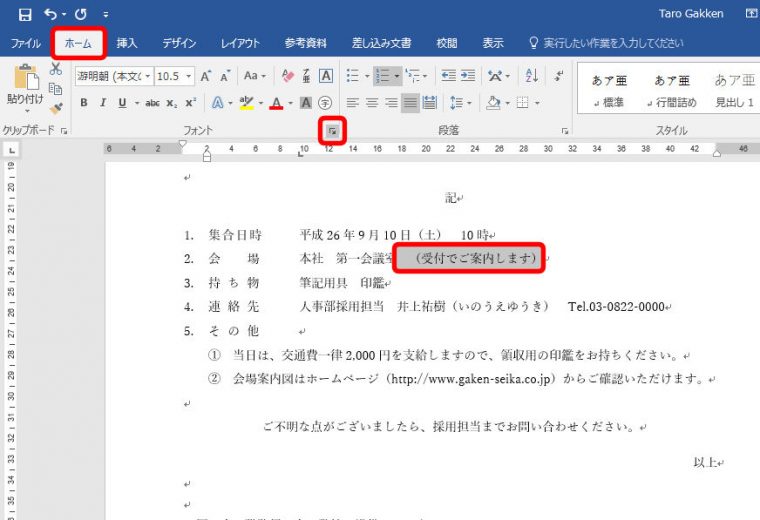
Task: Center align text
Action: 372,103
